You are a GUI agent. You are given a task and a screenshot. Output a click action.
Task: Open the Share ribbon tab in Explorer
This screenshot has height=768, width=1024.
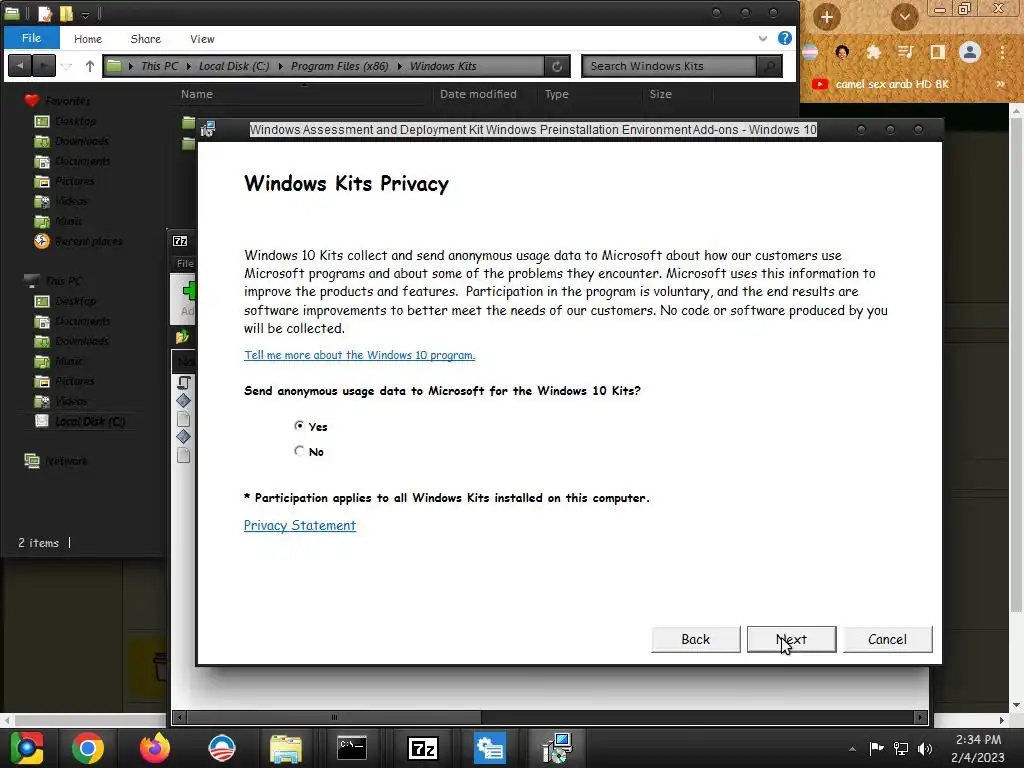click(x=146, y=39)
